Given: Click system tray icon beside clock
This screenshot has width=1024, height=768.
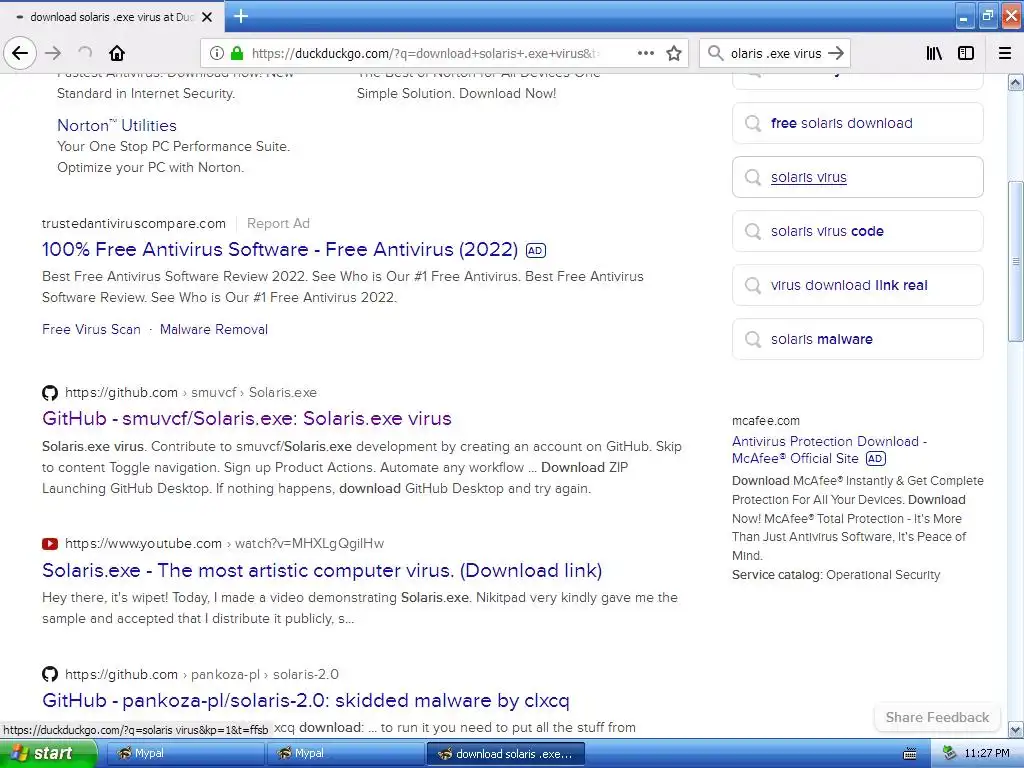Looking at the screenshot, I should coord(950,753).
